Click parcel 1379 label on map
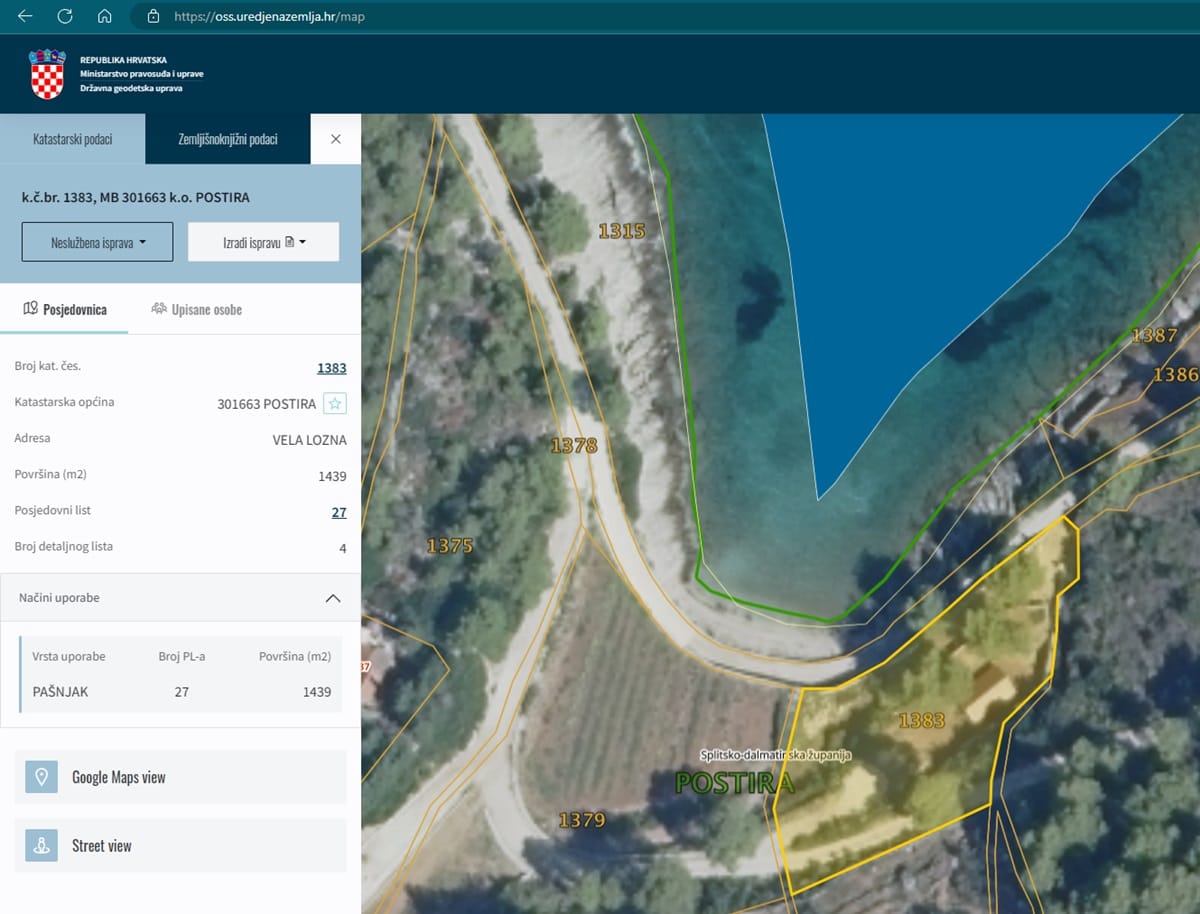 point(581,820)
